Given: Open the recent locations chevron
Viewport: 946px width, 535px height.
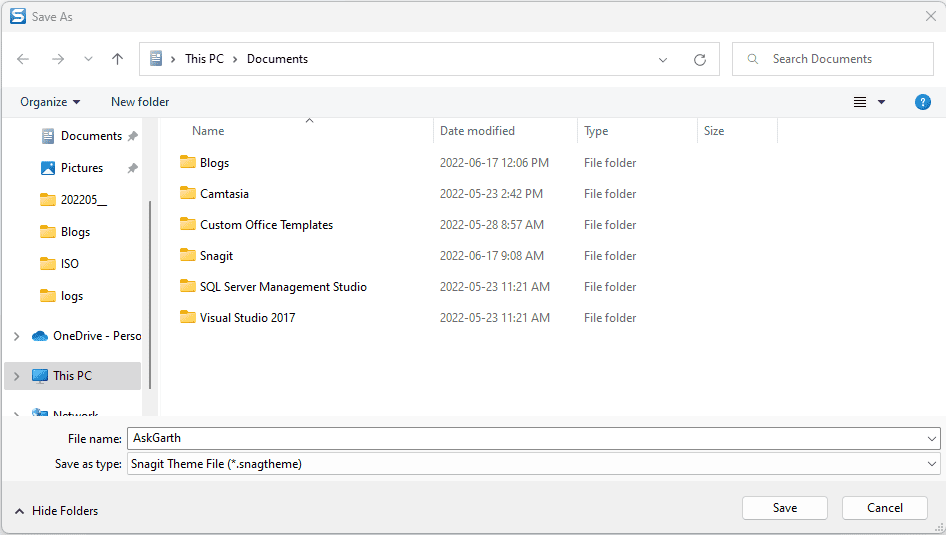Looking at the screenshot, I should (88, 59).
